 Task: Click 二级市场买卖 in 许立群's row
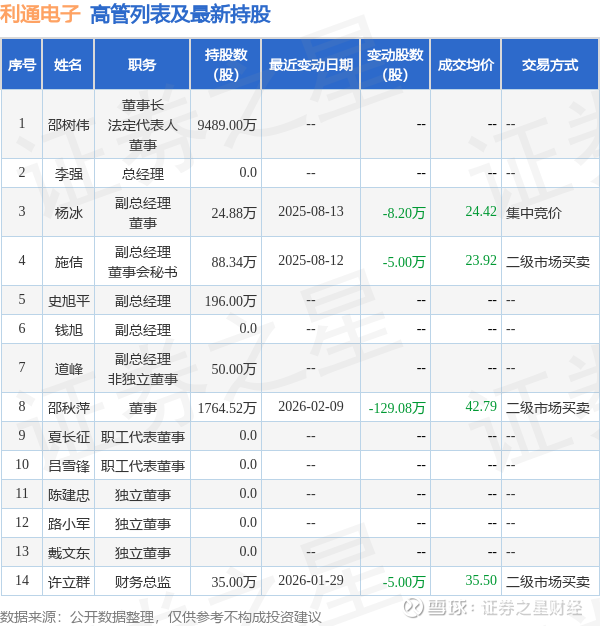pyautogui.click(x=548, y=582)
